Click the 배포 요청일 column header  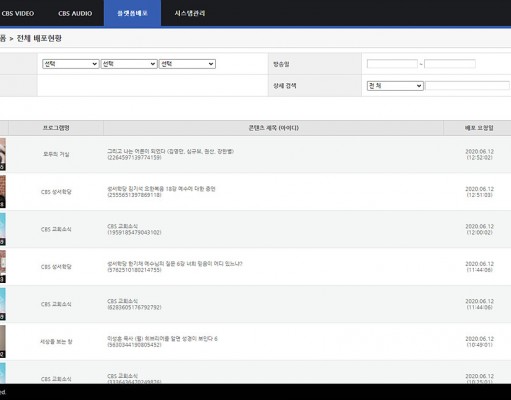[479, 128]
